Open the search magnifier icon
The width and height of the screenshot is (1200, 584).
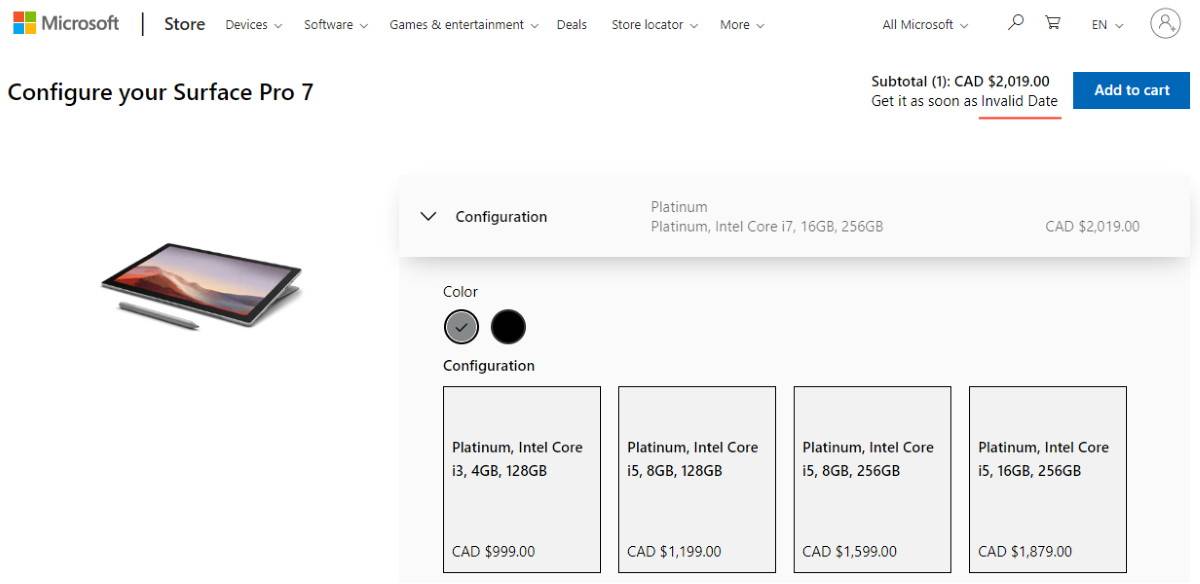1016,22
